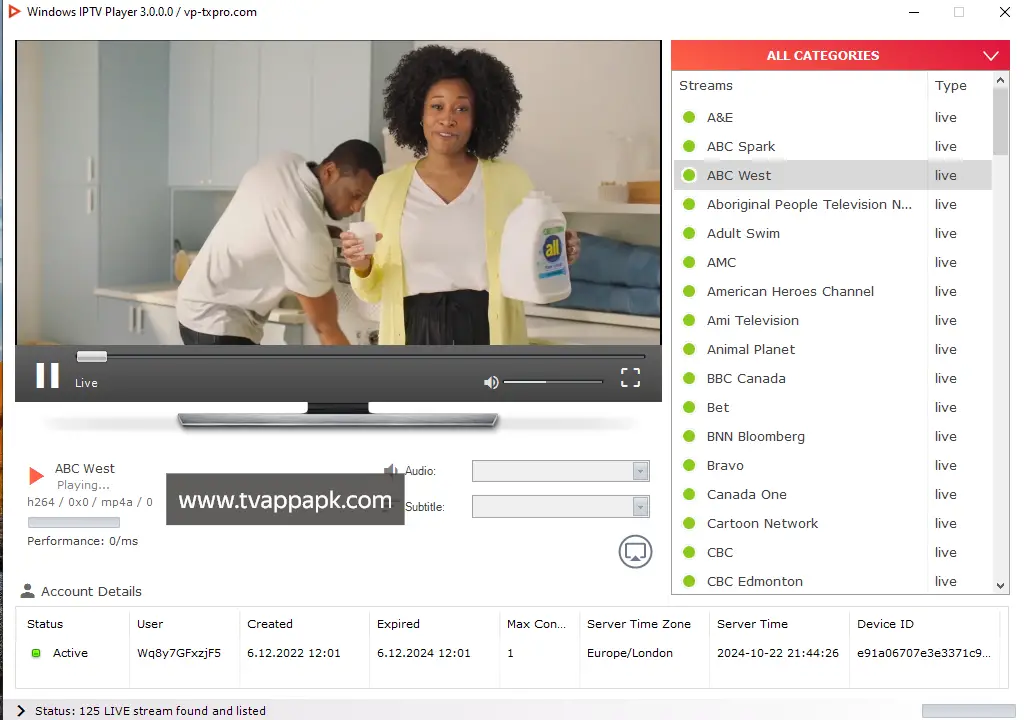Image resolution: width=1026 pixels, height=720 pixels.
Task: Adjust the volume slider
Action: pyautogui.click(x=553, y=382)
